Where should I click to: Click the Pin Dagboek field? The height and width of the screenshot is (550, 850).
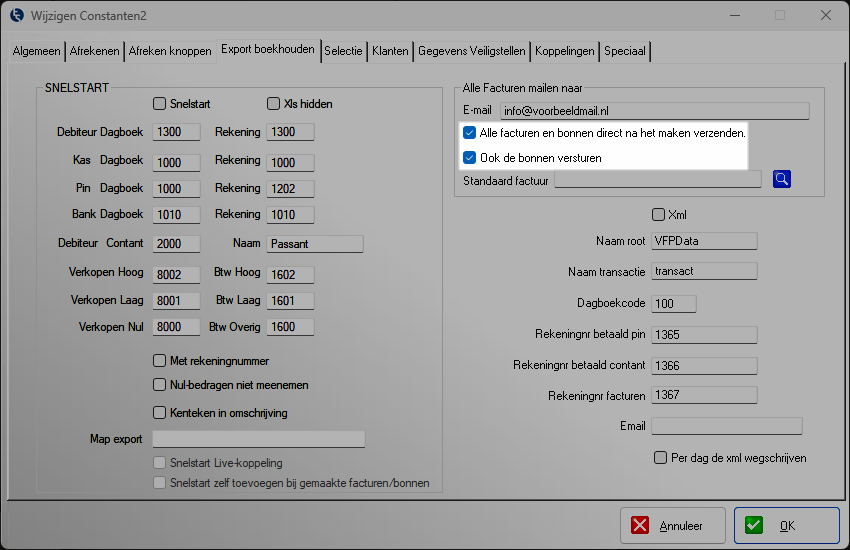point(176,189)
